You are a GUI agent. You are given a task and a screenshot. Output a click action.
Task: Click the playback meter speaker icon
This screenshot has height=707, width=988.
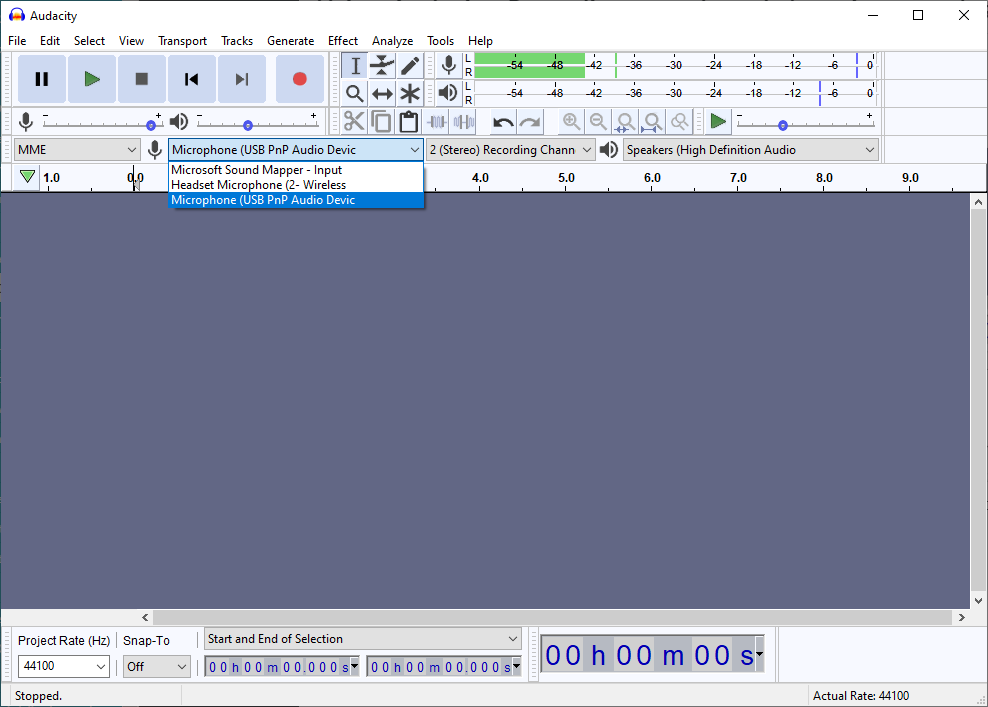coord(448,93)
